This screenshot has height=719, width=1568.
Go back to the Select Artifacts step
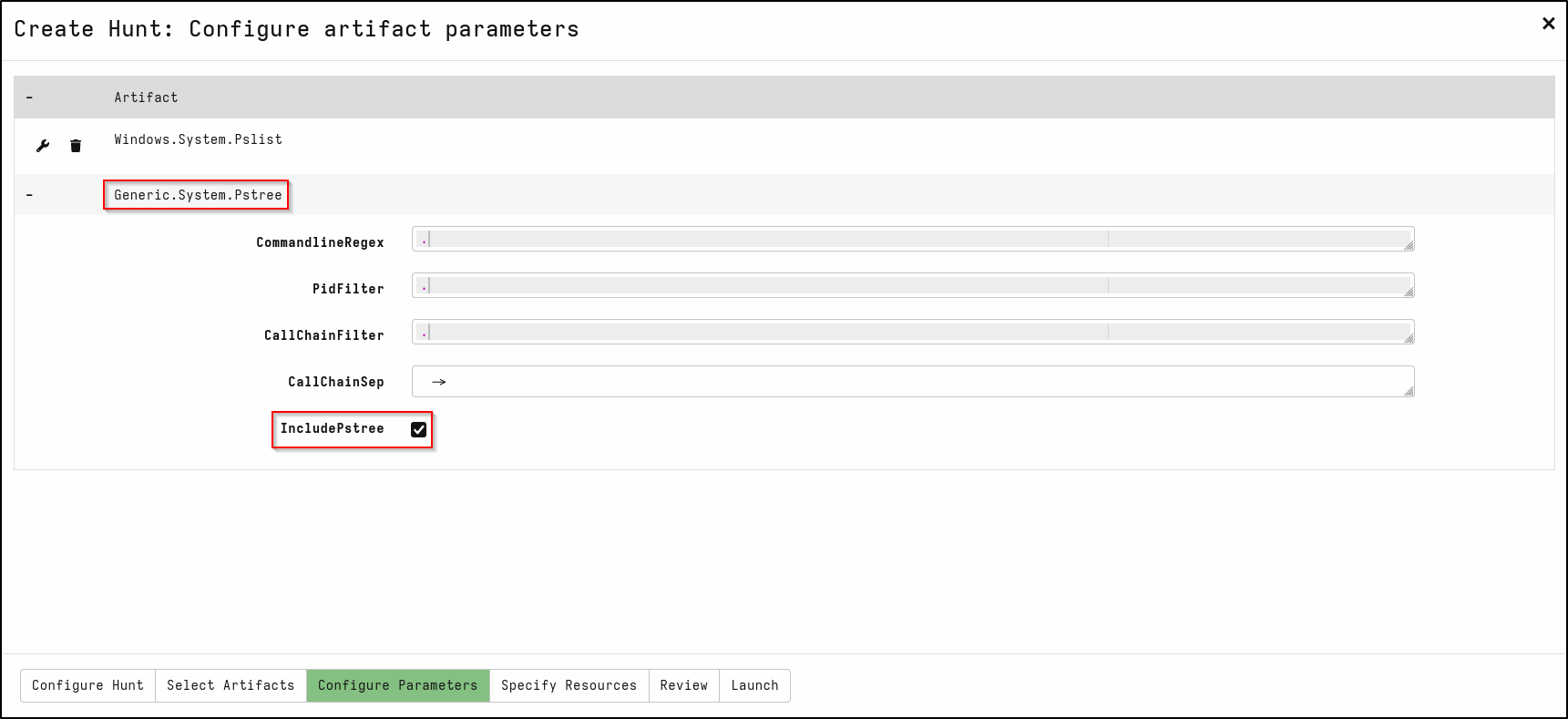[x=231, y=685]
